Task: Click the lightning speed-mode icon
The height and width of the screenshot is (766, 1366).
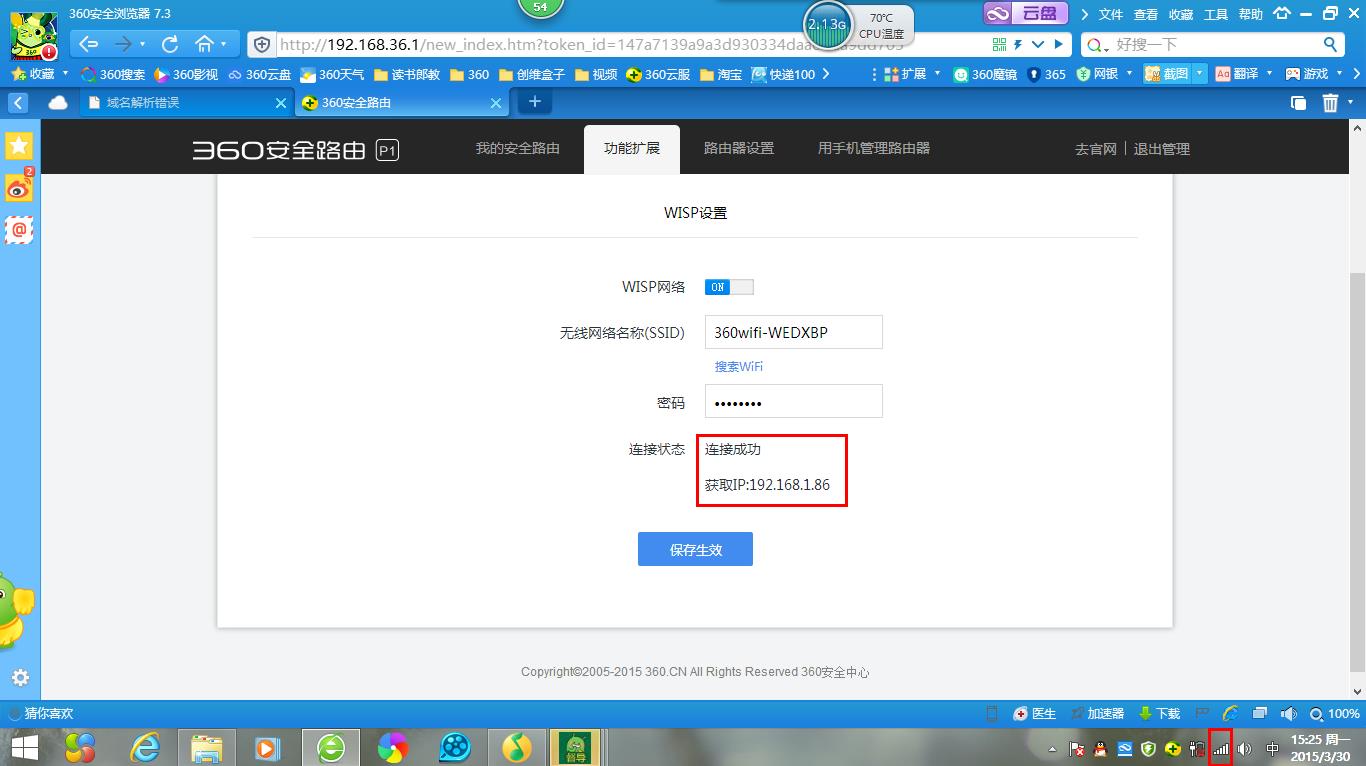Action: (1018, 45)
